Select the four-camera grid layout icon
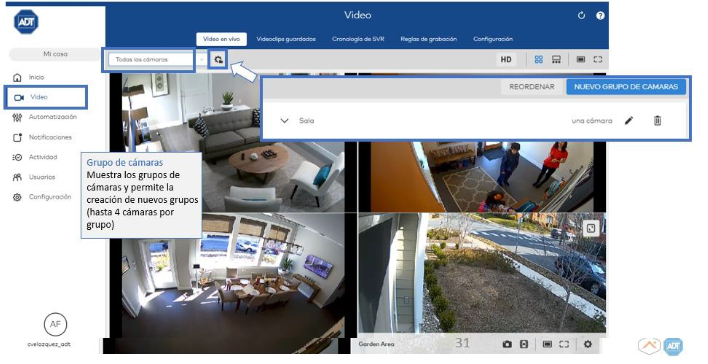708x364 pixels. click(539, 60)
